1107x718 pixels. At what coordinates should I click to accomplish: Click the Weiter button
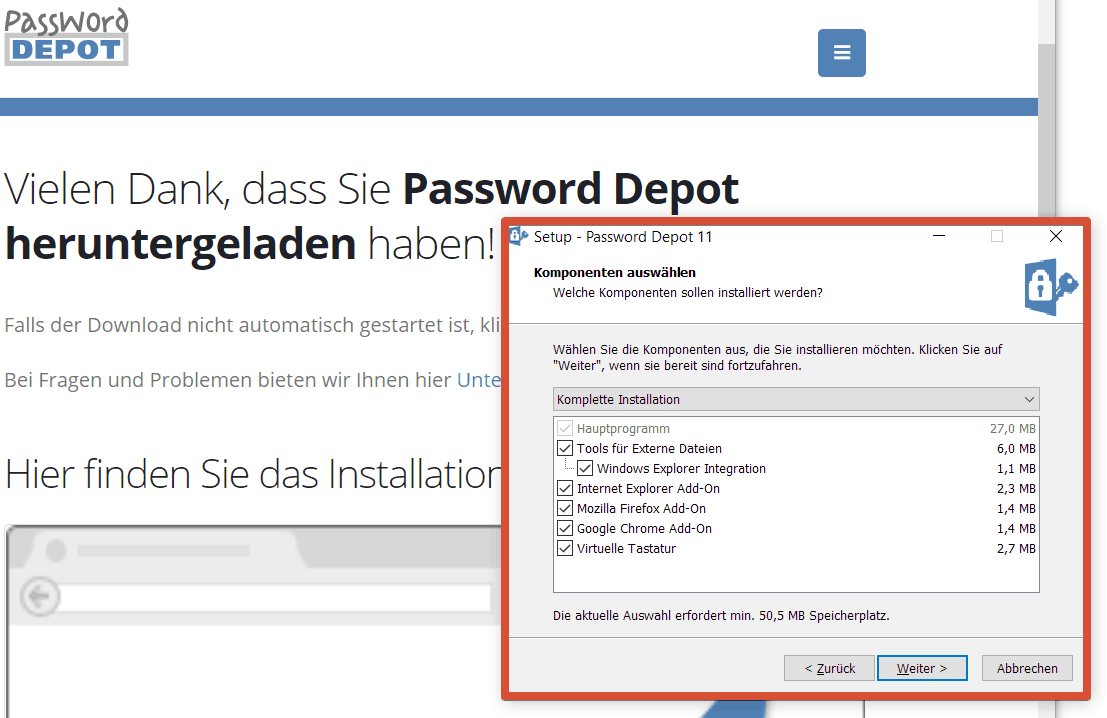[922, 668]
